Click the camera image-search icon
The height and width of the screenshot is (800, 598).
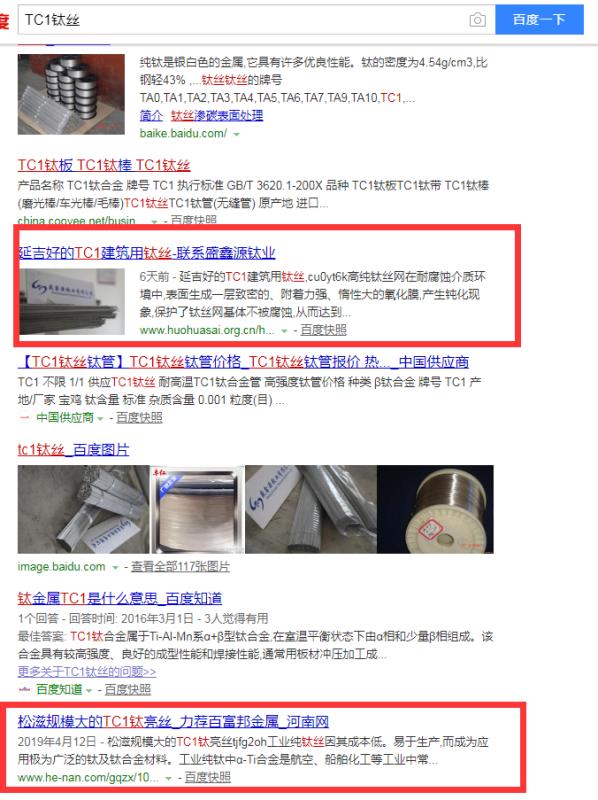(x=477, y=20)
